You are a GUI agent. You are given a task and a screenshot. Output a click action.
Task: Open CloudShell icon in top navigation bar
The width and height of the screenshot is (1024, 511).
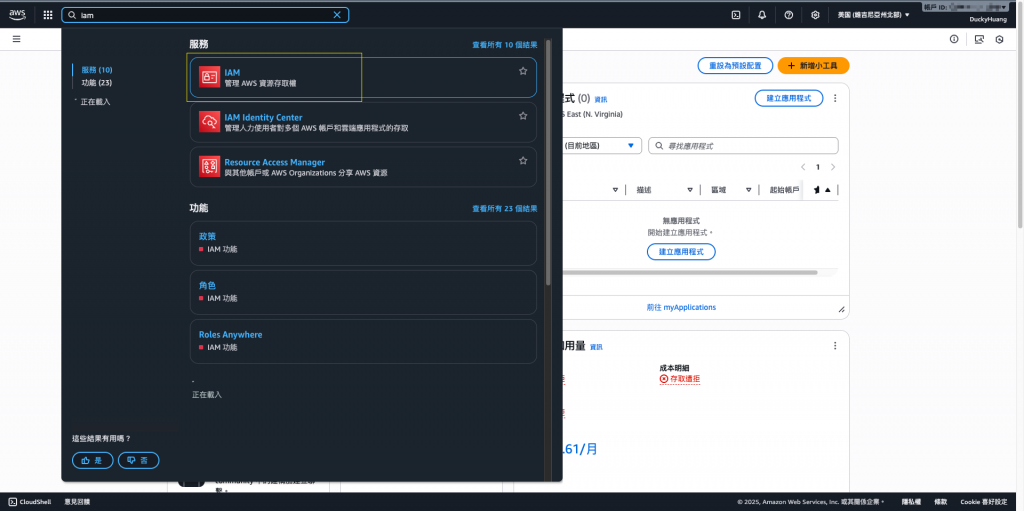(x=735, y=15)
